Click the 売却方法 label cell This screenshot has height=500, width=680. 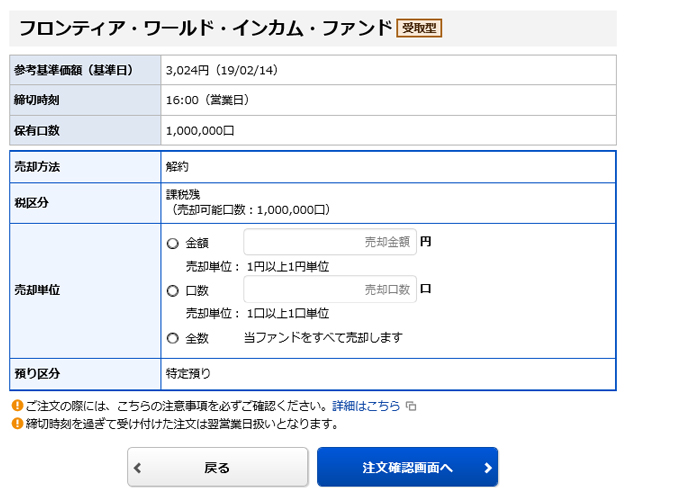[85, 167]
